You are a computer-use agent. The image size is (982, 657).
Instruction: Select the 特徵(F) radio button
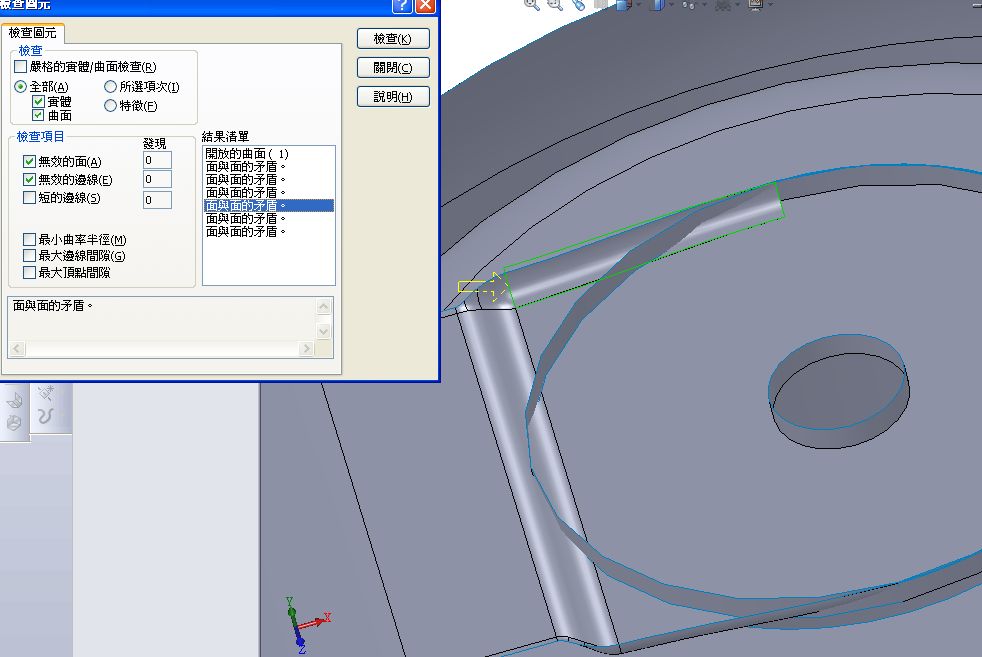[x=110, y=106]
